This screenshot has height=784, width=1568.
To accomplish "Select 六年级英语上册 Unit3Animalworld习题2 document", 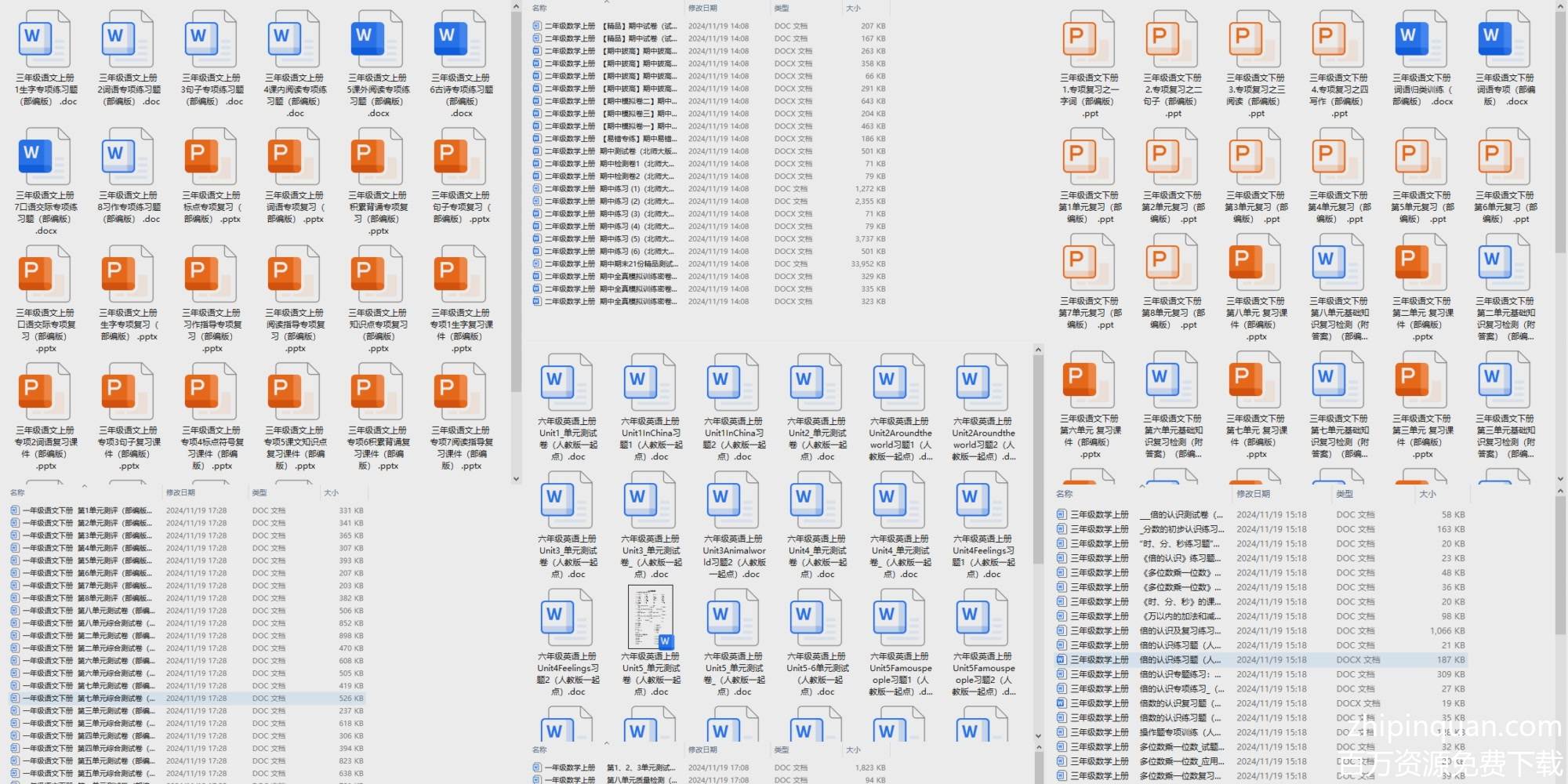I will tap(734, 525).
